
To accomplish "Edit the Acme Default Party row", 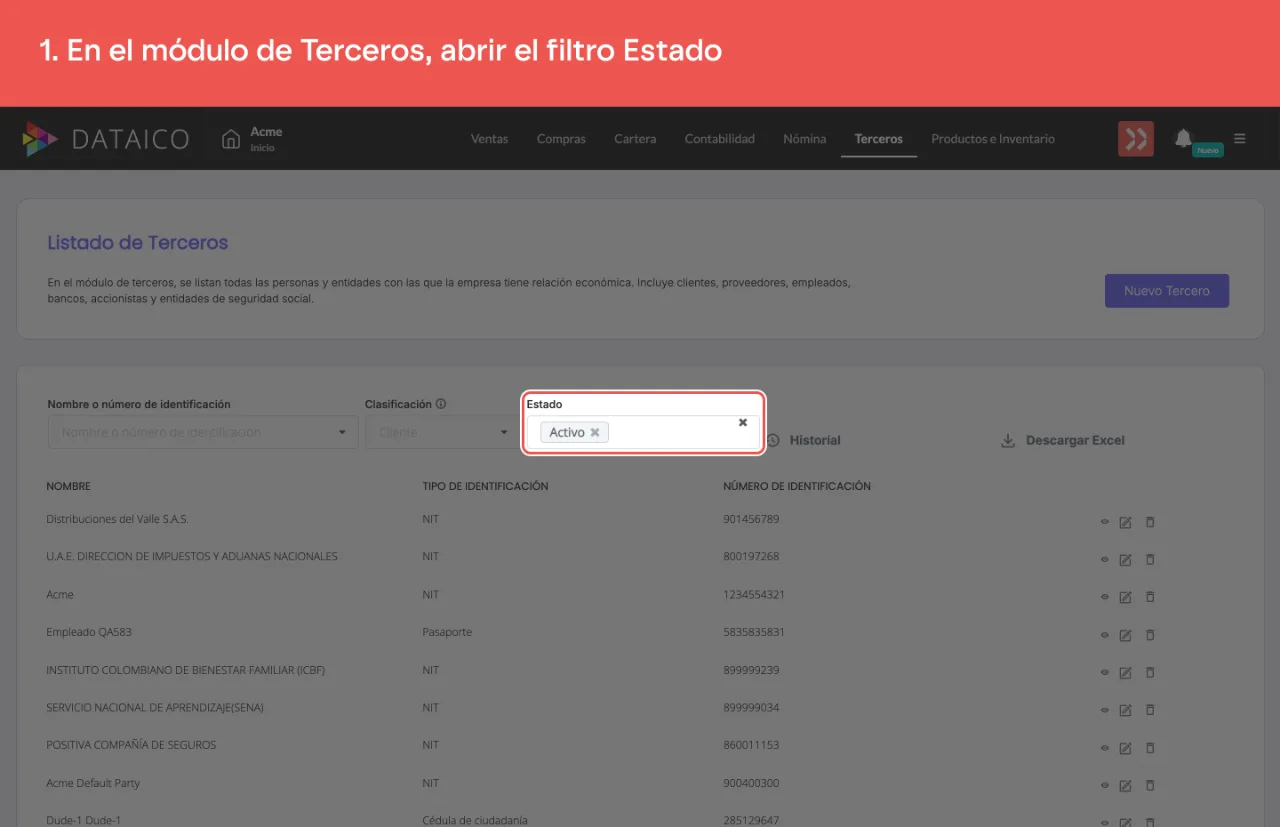I will click(1125, 786).
